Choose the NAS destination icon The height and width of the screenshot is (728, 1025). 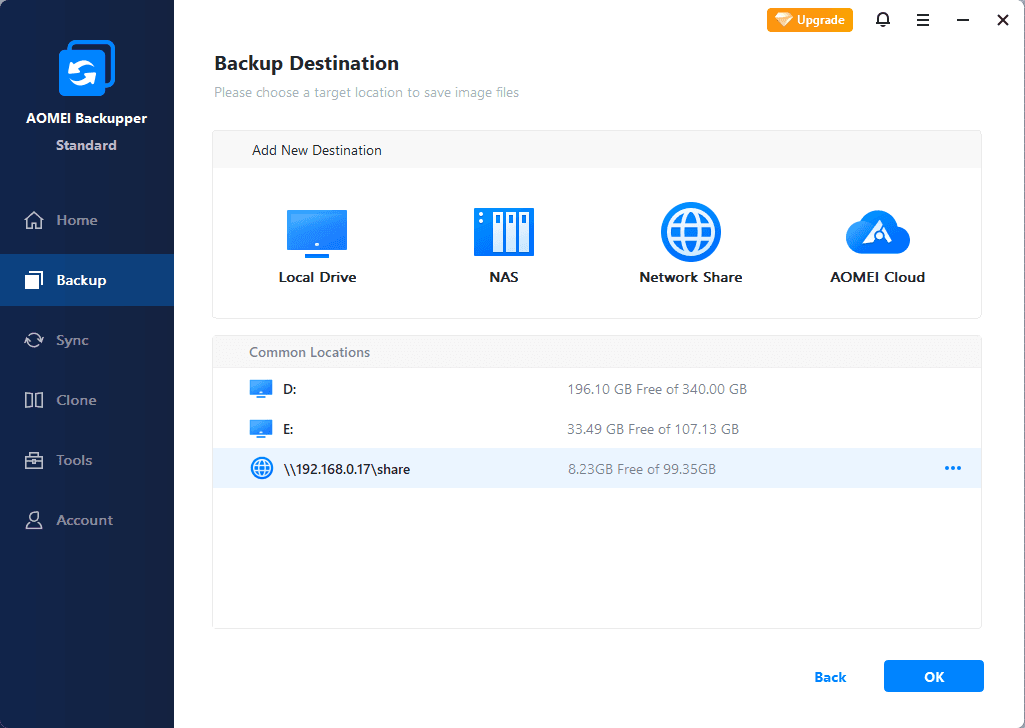tap(504, 232)
